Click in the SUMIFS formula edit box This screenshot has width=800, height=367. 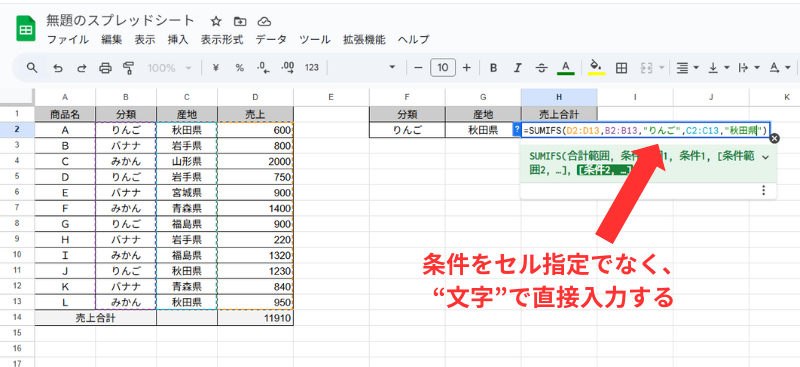tap(645, 130)
